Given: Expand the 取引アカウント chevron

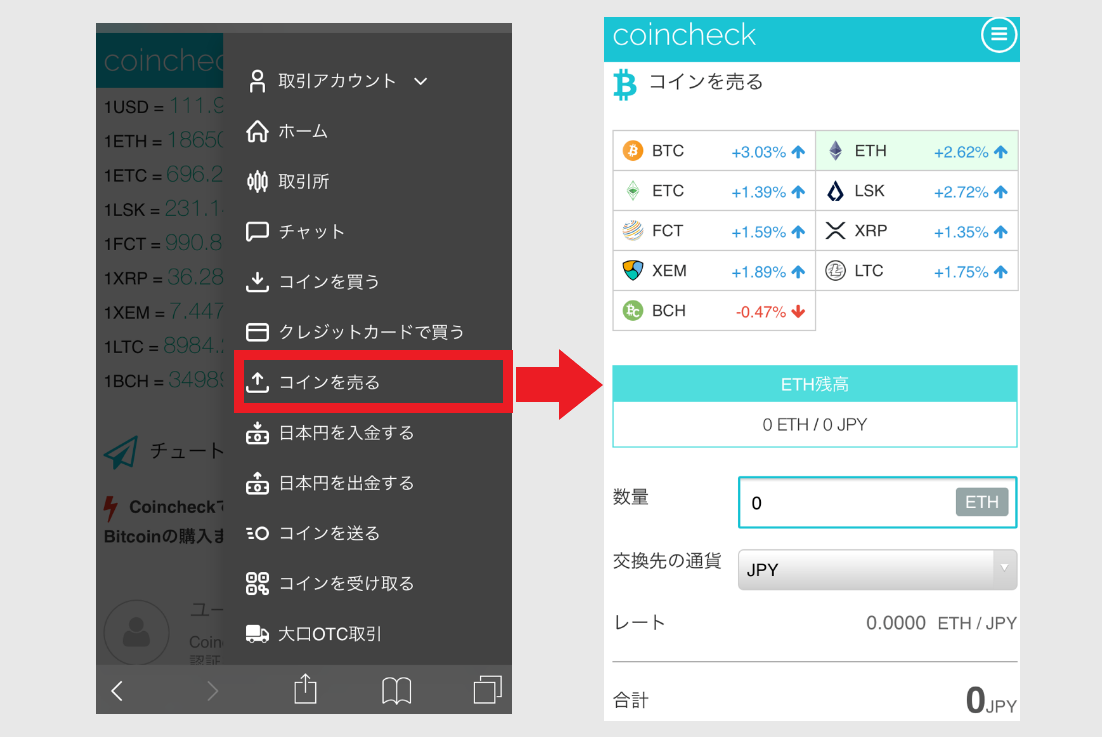Looking at the screenshot, I should [420, 81].
